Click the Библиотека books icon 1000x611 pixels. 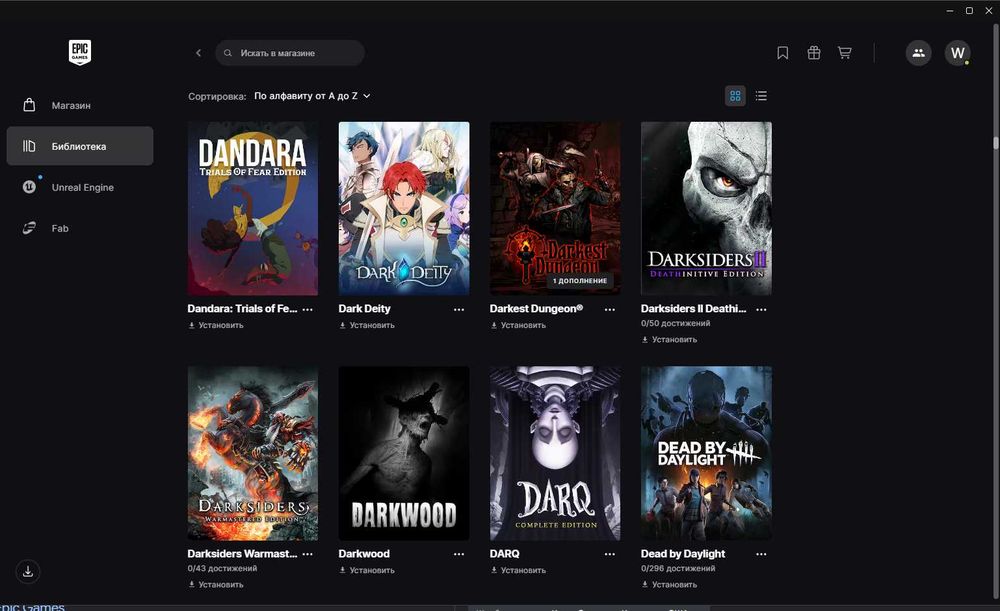(29, 146)
